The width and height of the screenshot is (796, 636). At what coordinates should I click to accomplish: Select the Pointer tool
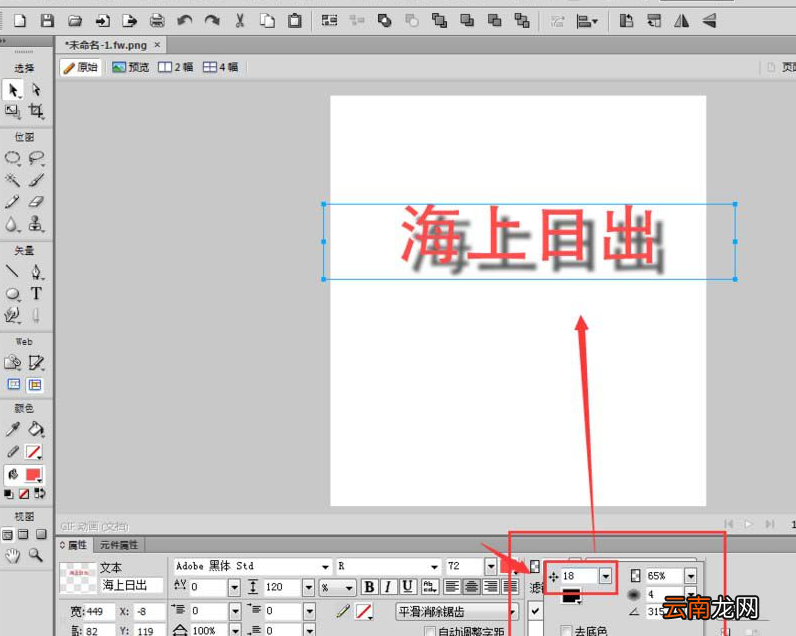tap(13, 90)
